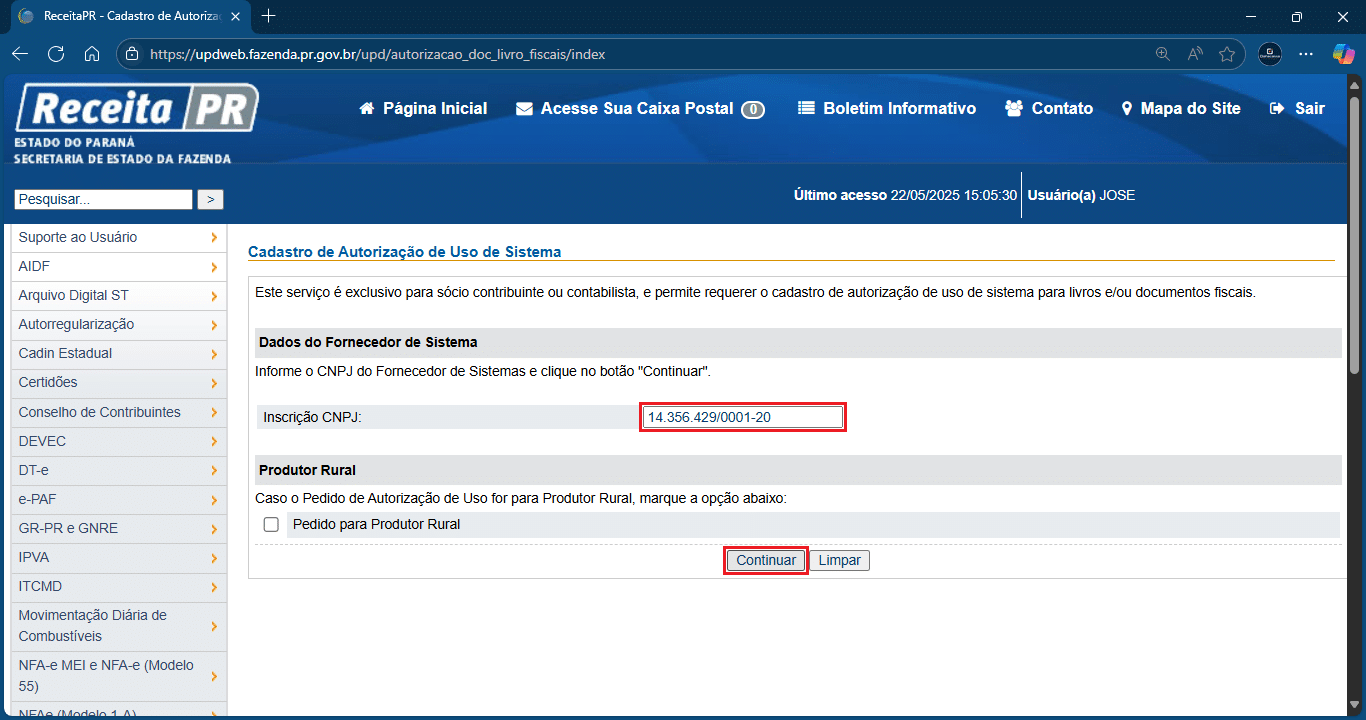Screen dimensions: 1366x720
Task: Open the Copilot icon in browser toolbar
Action: pos(1343,54)
